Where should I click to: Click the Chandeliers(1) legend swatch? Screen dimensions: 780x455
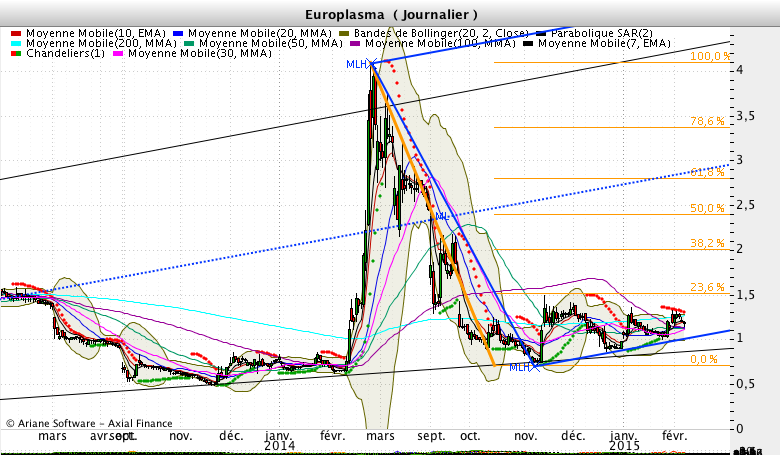[x=16, y=54]
